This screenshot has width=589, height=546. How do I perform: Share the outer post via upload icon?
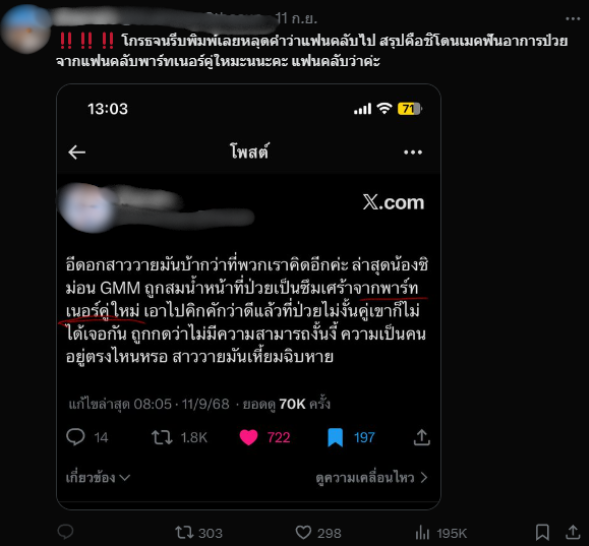[x=572, y=532]
